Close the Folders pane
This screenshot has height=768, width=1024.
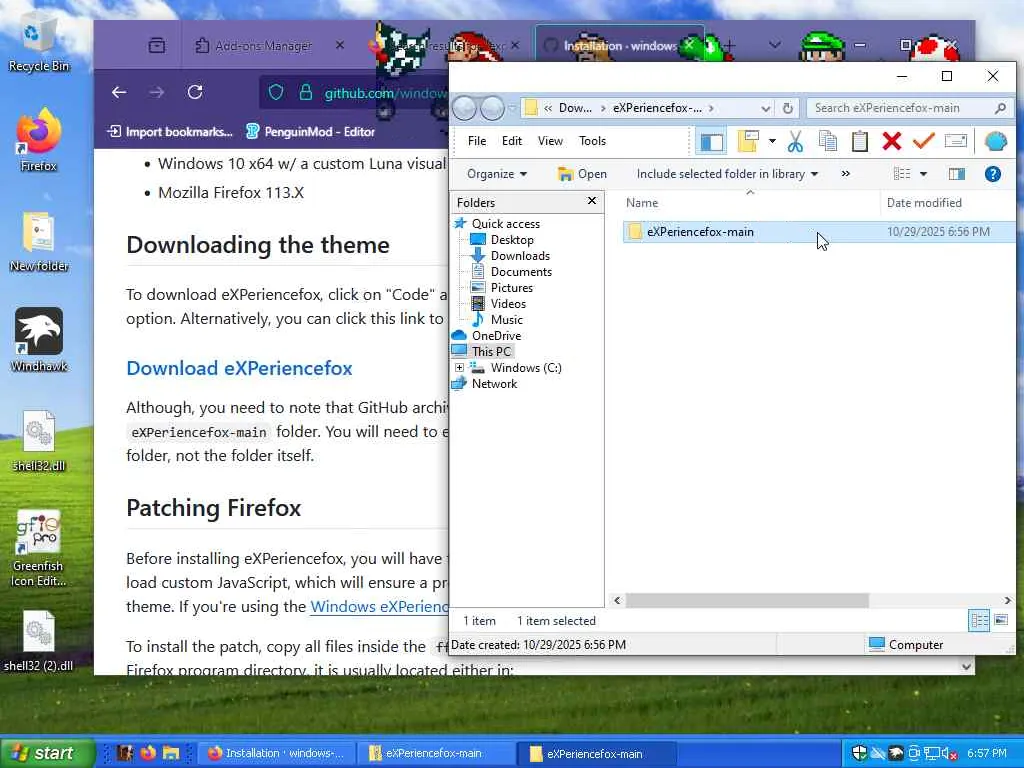592,201
